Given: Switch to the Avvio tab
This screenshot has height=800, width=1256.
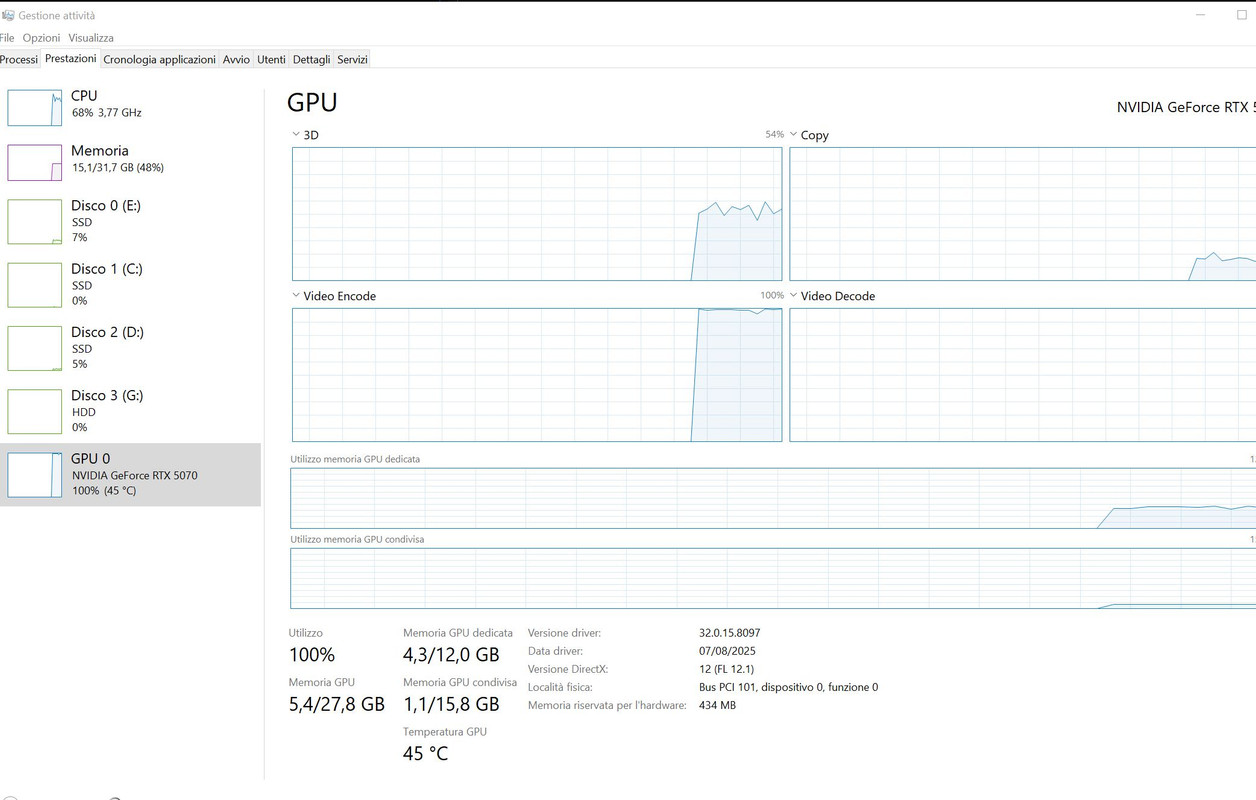Looking at the screenshot, I should [x=236, y=60].
